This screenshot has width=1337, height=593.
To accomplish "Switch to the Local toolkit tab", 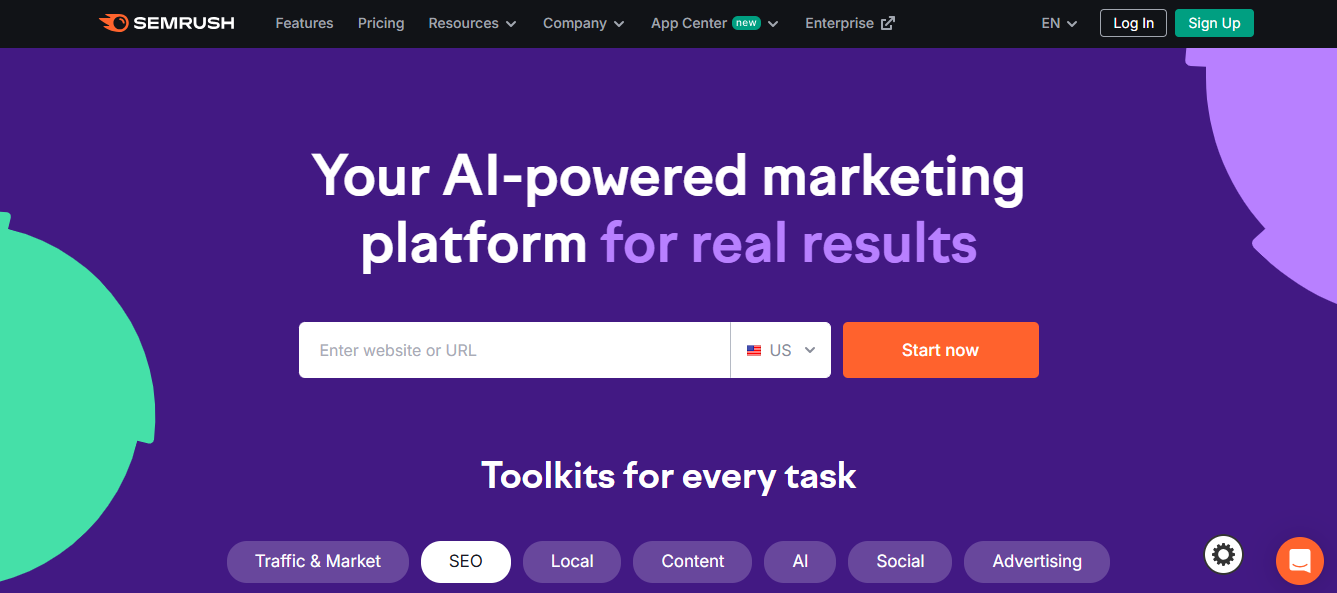I will click(x=572, y=561).
